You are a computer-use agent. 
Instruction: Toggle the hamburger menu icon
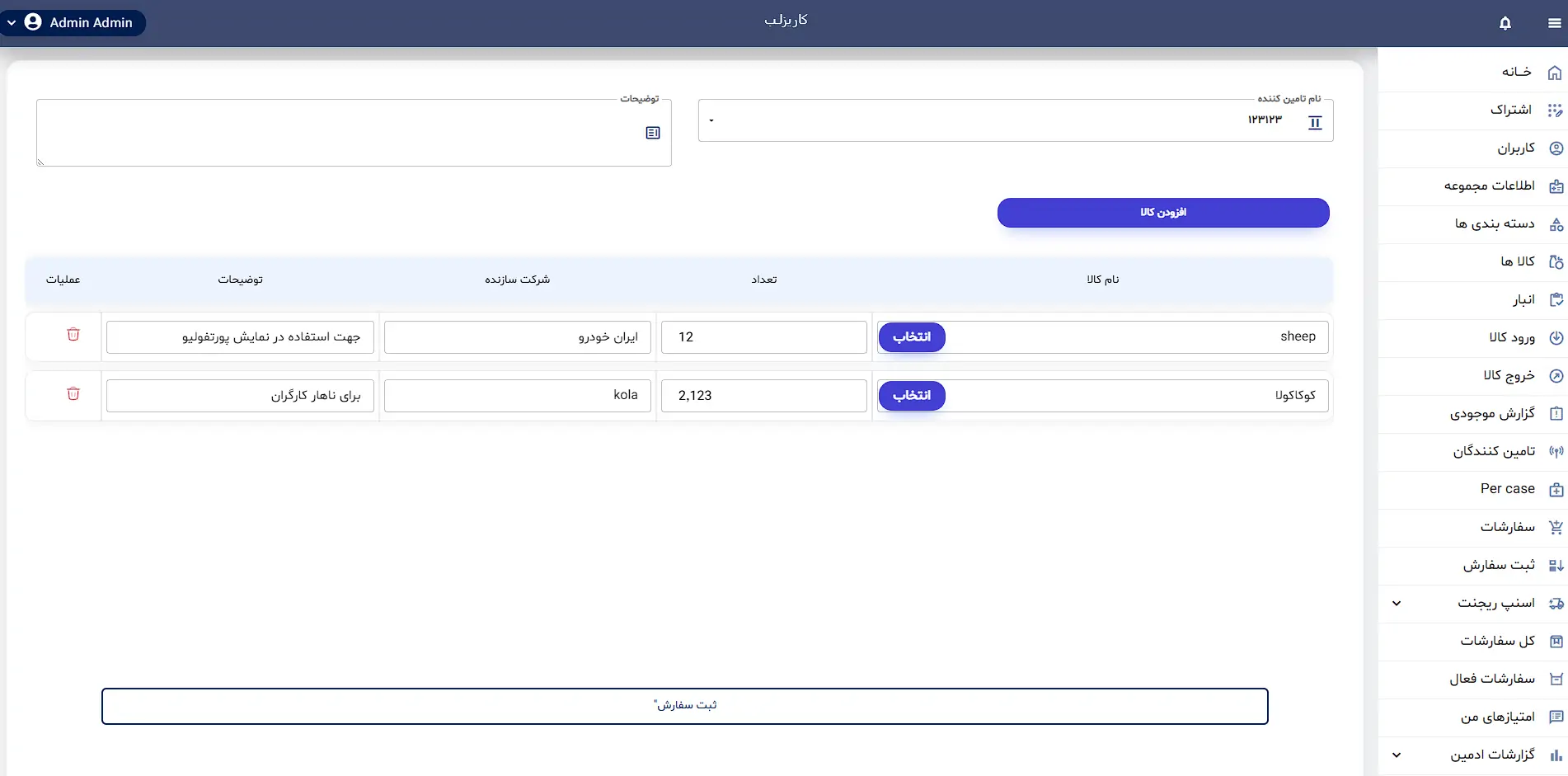coord(1554,23)
